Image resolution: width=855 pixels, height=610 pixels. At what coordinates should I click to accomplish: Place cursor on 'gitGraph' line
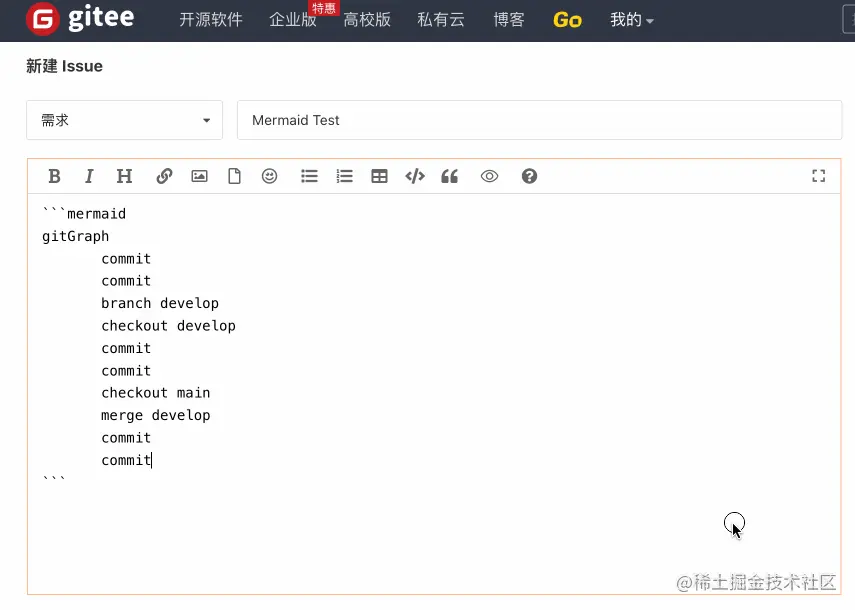point(75,236)
